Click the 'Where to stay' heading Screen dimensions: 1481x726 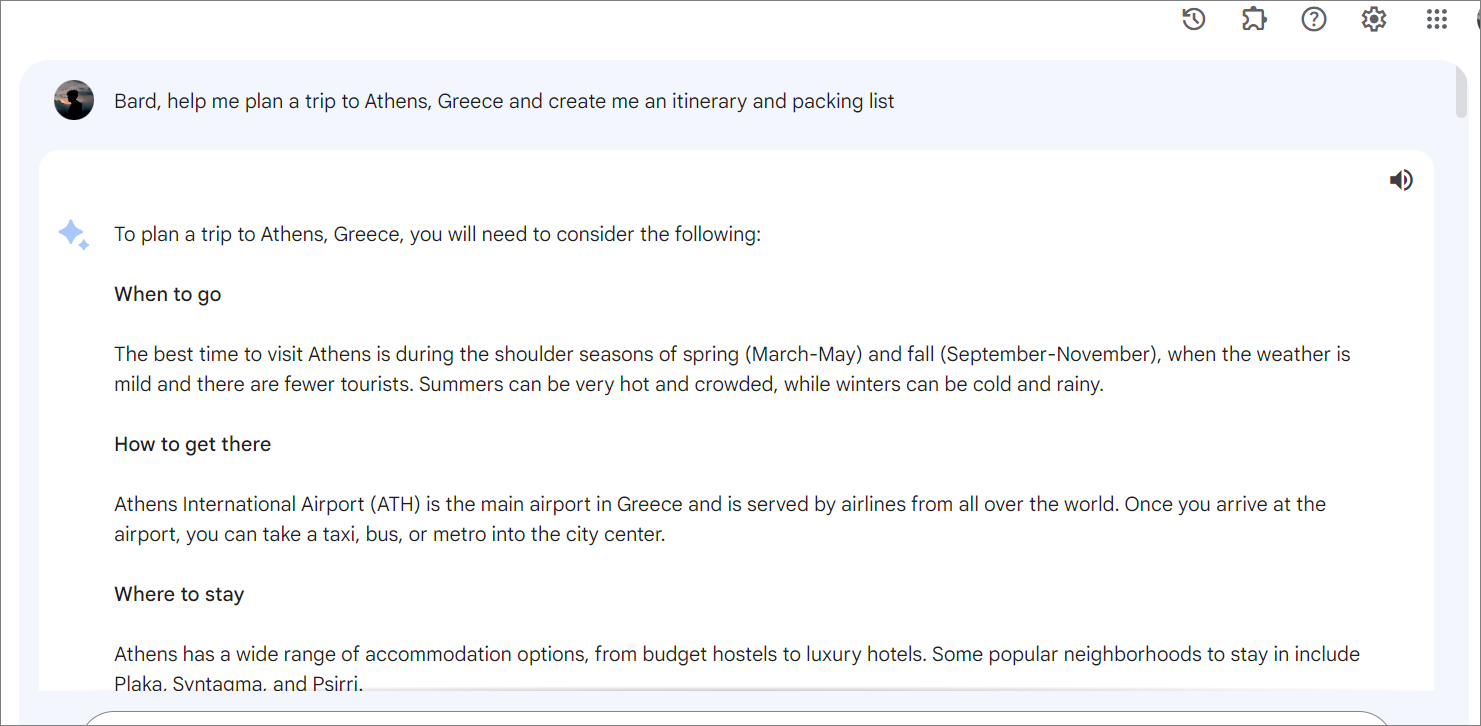179,594
